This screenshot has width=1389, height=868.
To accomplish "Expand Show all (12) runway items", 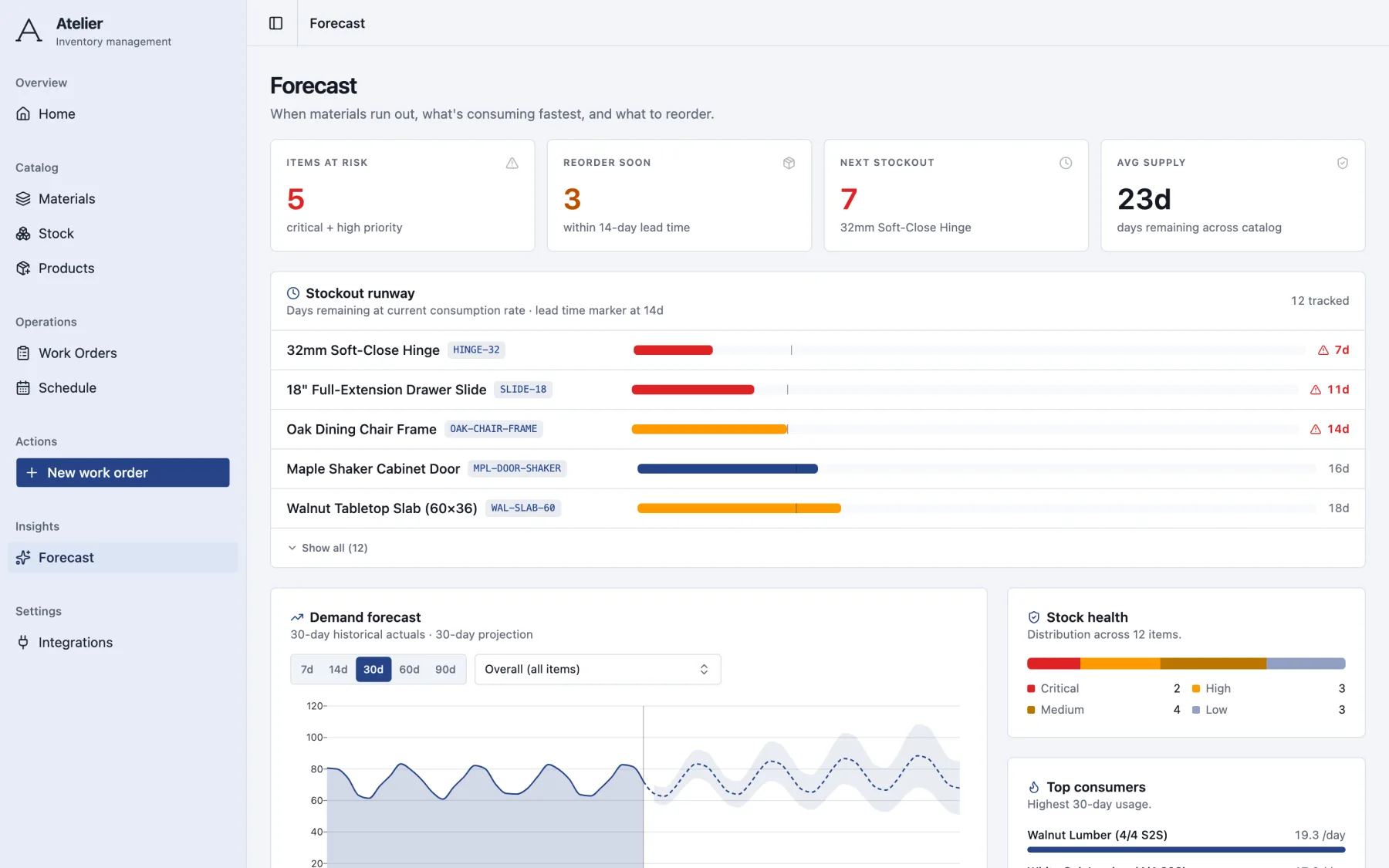I will tap(328, 548).
